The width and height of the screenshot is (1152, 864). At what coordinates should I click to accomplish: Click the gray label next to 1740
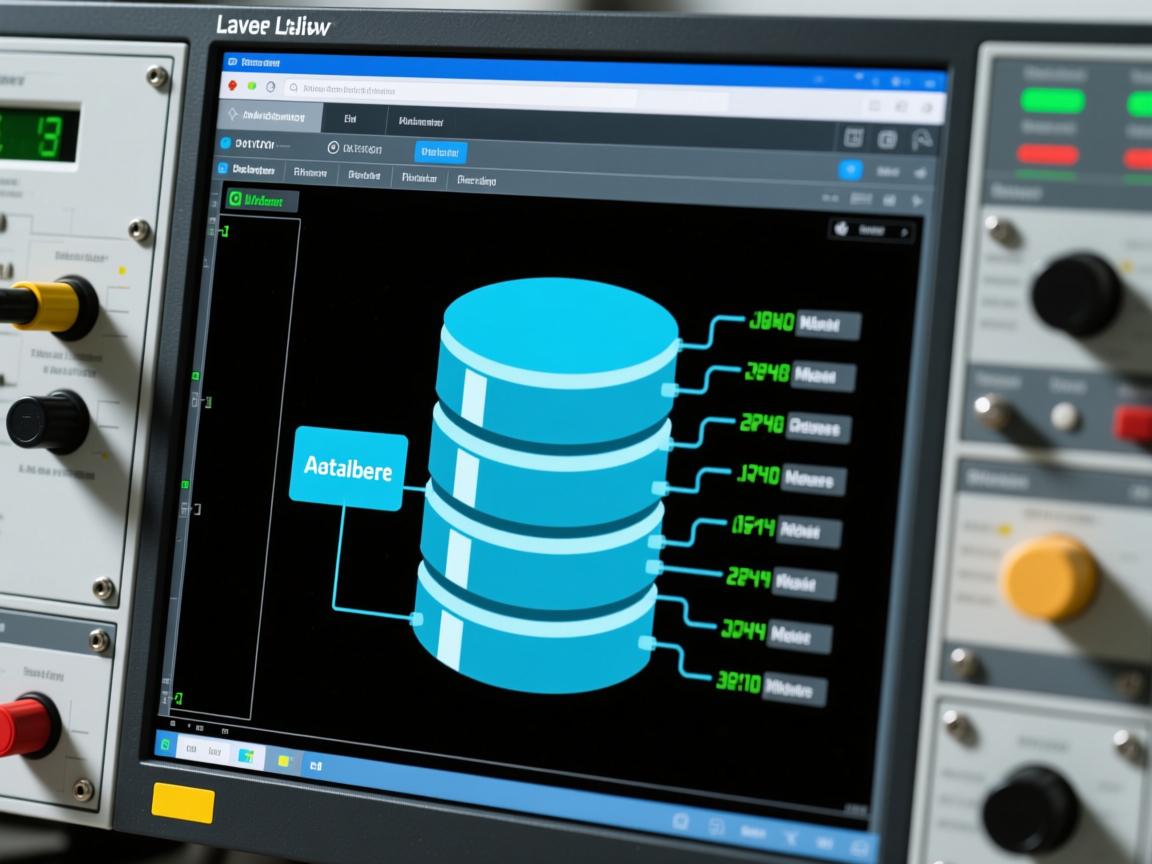click(813, 479)
